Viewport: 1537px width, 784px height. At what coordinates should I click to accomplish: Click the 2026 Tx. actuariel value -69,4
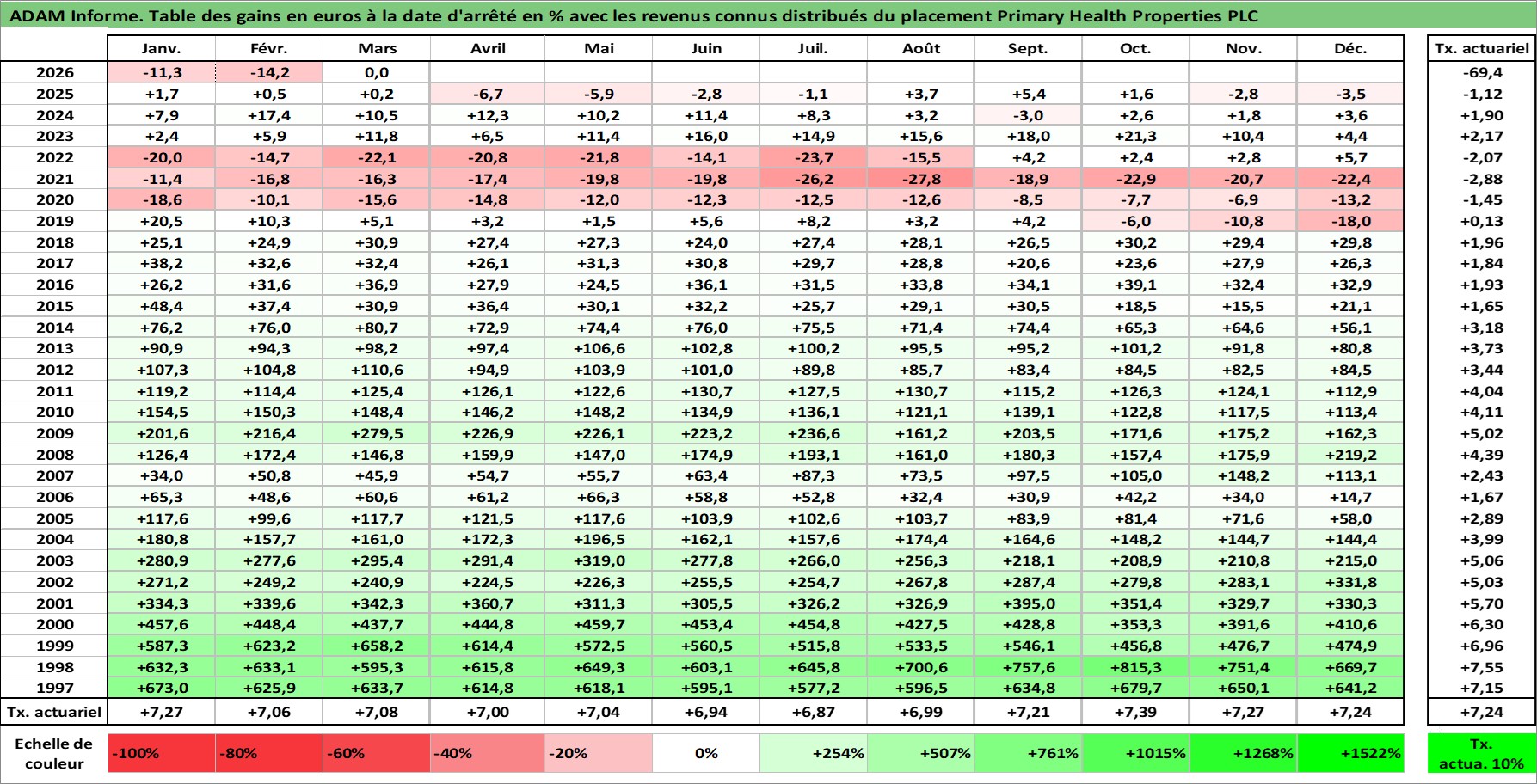(1481, 73)
